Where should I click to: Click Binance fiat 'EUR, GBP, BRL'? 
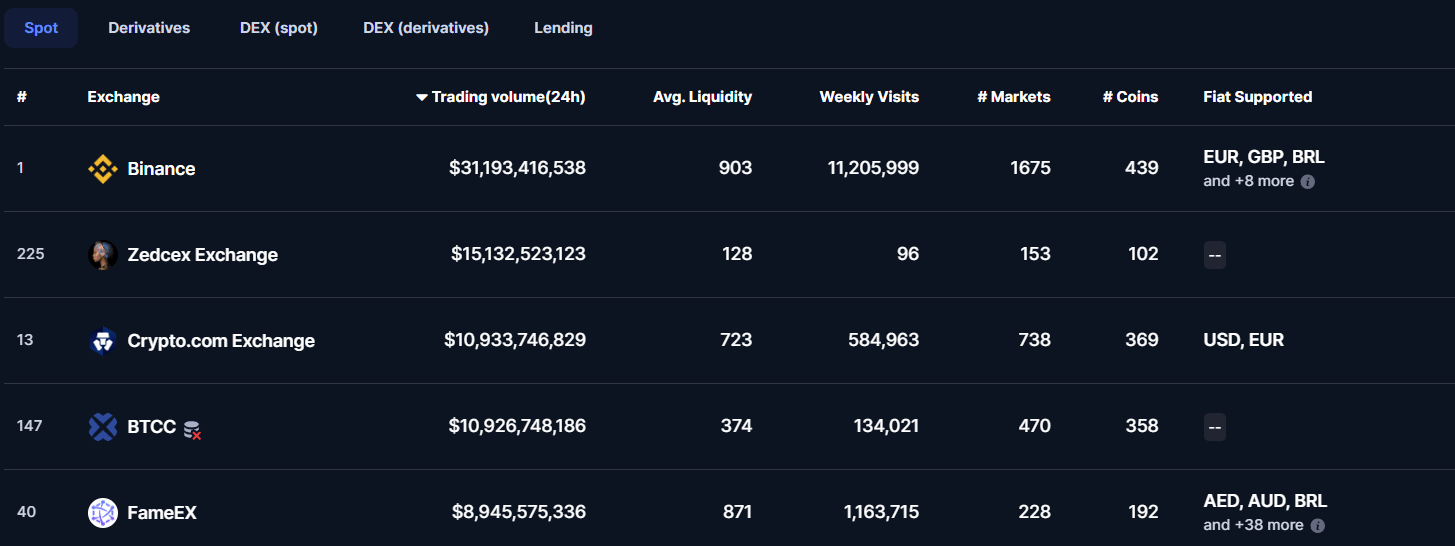click(x=1264, y=157)
